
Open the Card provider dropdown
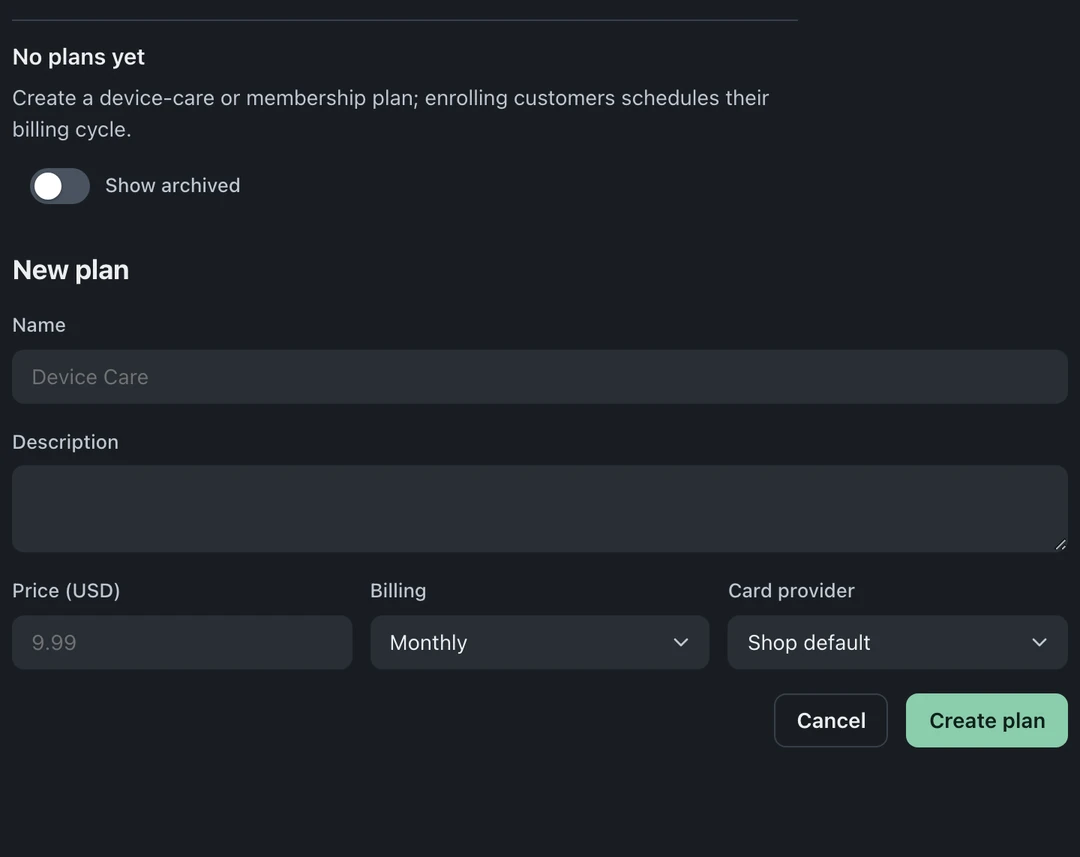(897, 642)
